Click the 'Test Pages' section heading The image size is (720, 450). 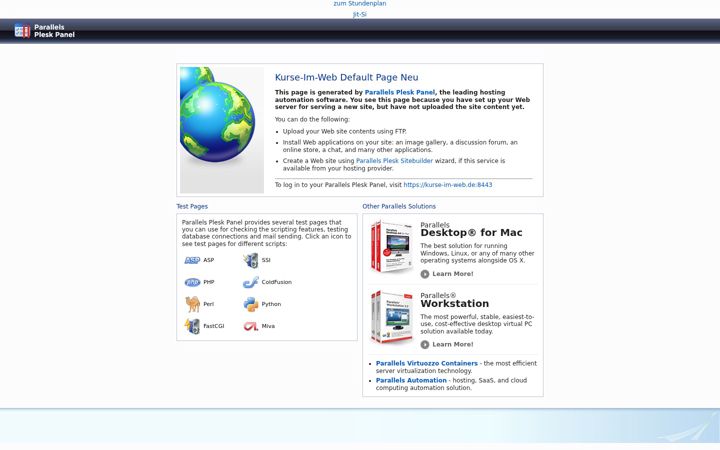tap(192, 206)
